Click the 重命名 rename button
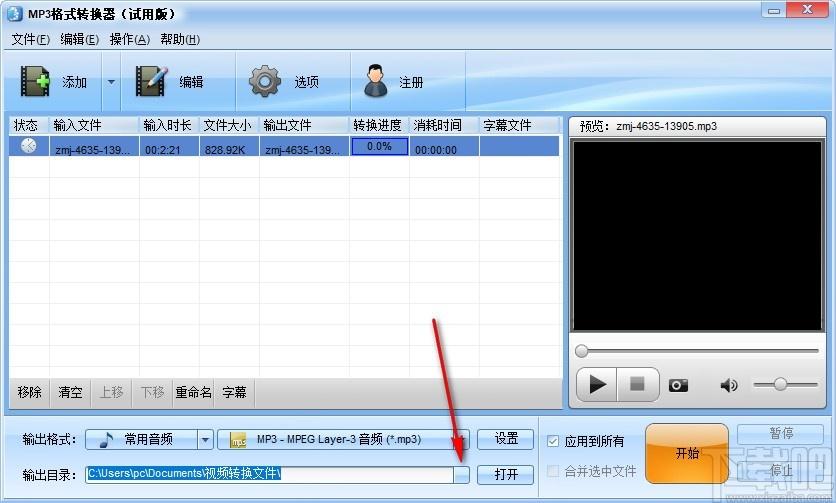 194,393
